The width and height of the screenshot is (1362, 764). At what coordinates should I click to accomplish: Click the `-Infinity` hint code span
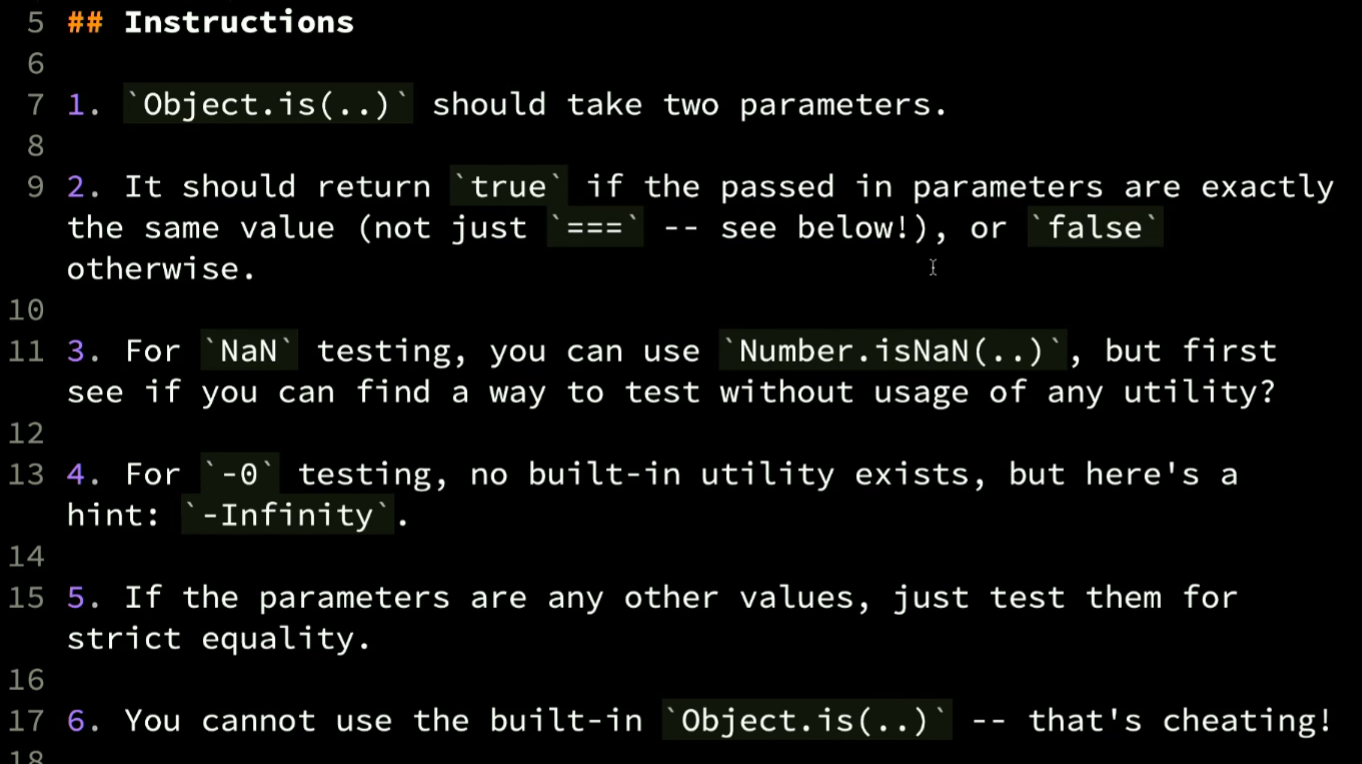(x=287, y=515)
